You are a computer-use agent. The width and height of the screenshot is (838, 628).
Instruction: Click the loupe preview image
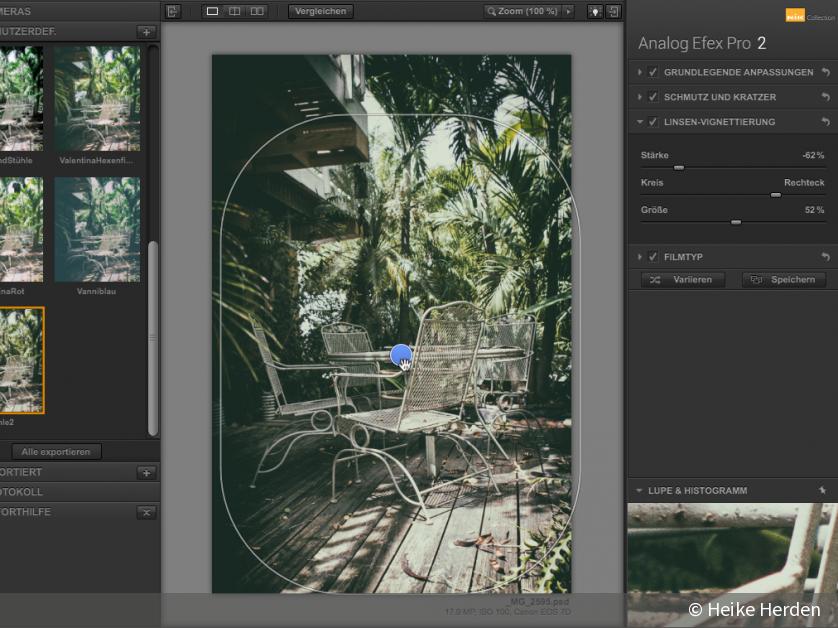click(x=733, y=565)
